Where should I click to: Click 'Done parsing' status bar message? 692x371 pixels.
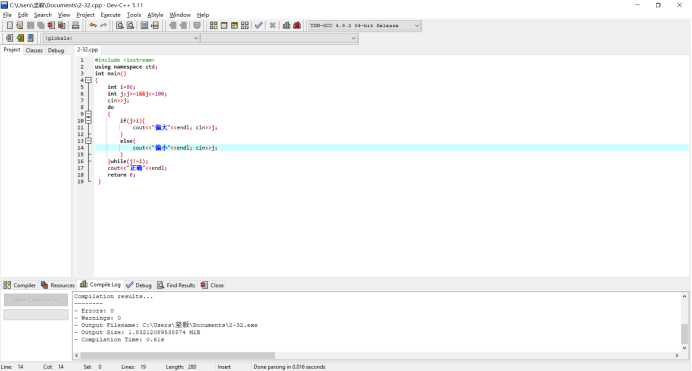pos(289,367)
